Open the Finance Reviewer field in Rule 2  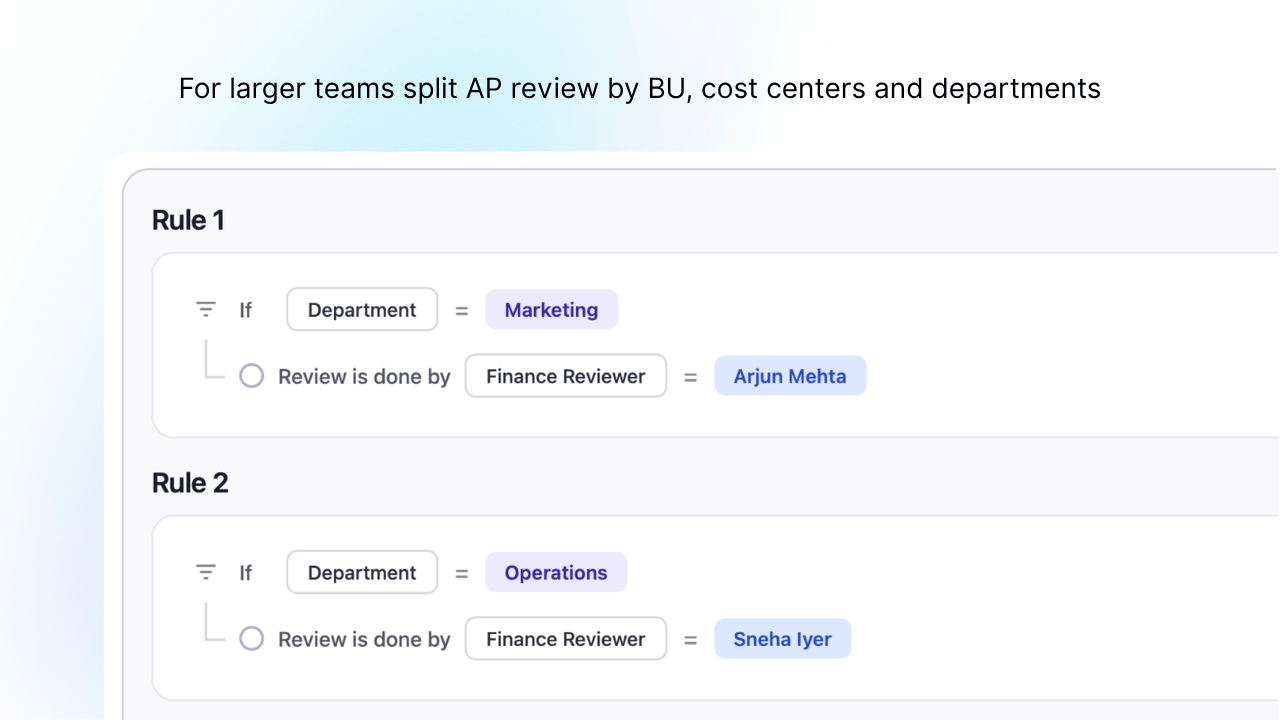(x=565, y=638)
